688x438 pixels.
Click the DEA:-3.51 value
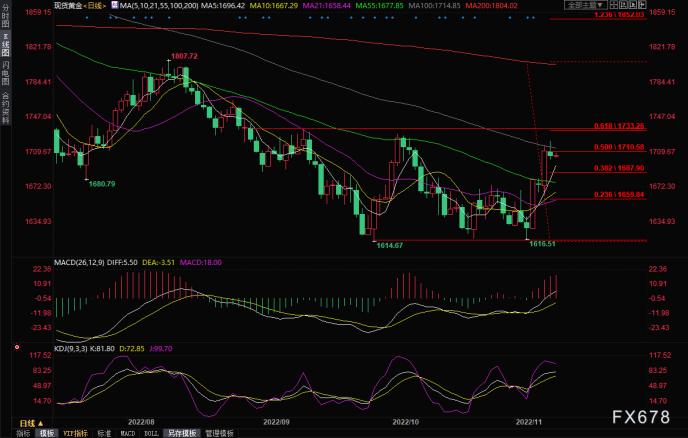coord(158,262)
